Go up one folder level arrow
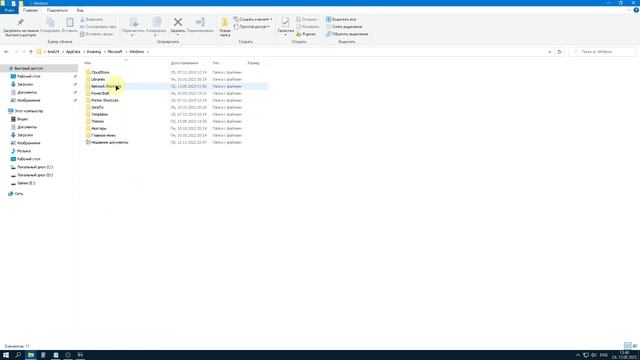Image resolution: width=640 pixels, height=360 pixels. click(x=31, y=52)
